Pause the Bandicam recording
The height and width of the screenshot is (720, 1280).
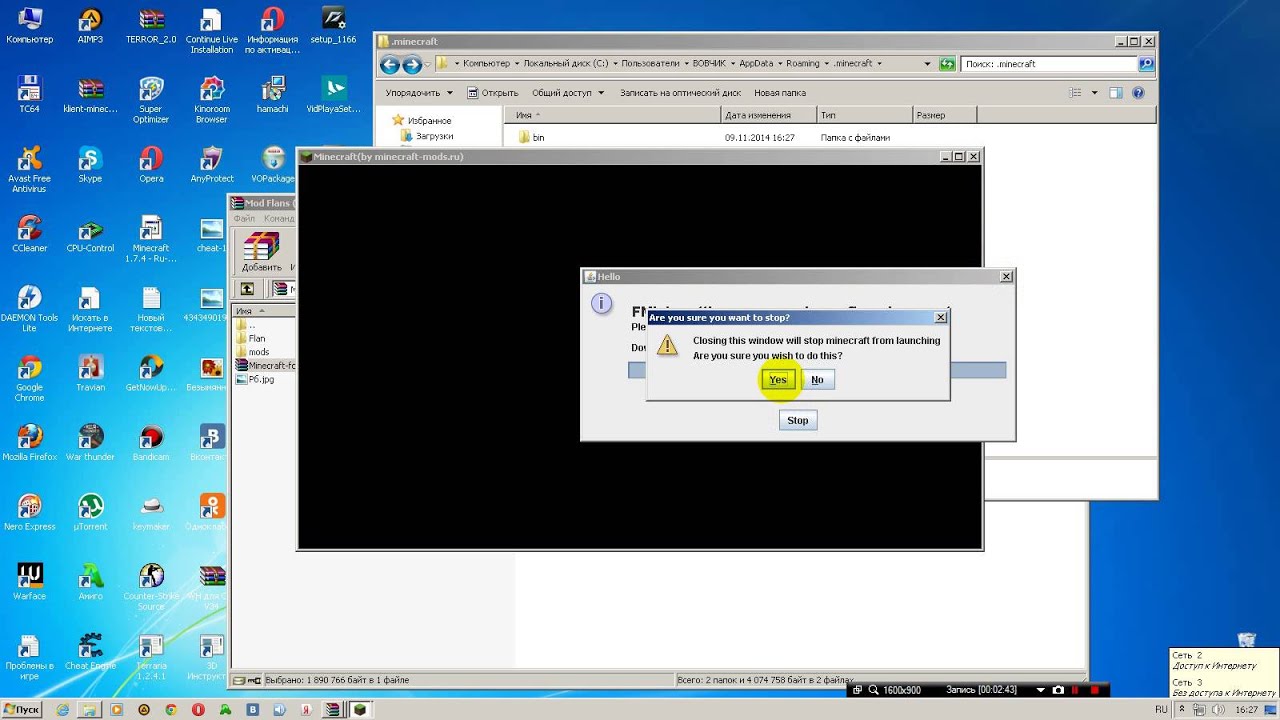(x=1076, y=690)
